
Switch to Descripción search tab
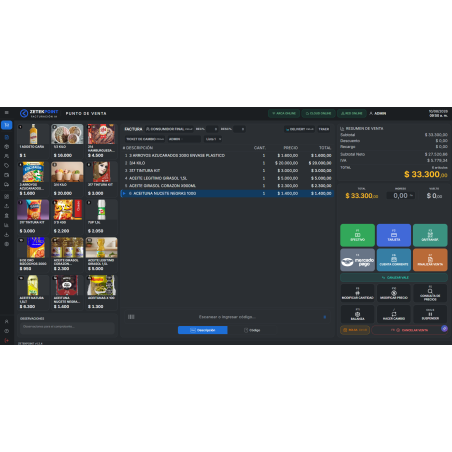(x=203, y=330)
